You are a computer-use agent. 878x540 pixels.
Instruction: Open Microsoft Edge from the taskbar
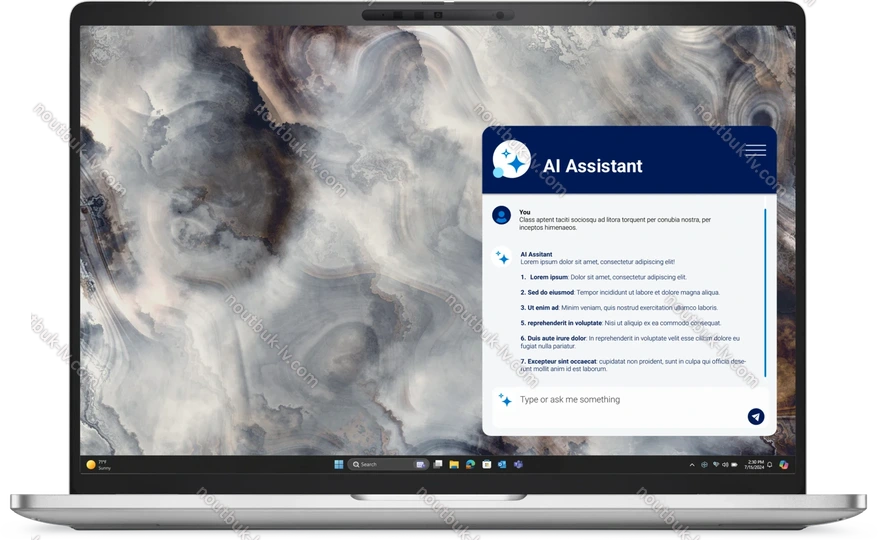tap(470, 464)
